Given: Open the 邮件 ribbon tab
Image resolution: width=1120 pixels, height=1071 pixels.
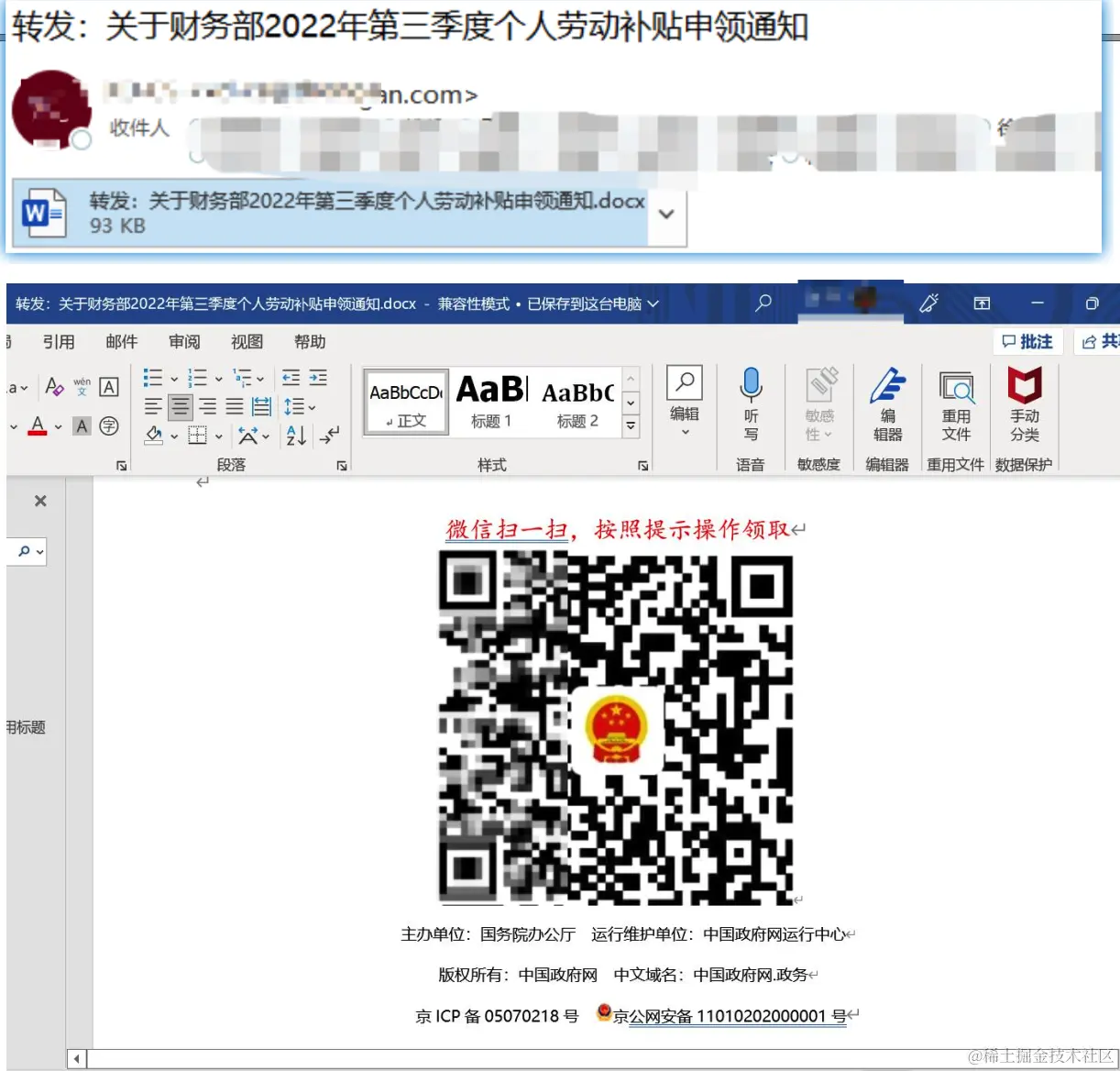Looking at the screenshot, I should tap(121, 342).
